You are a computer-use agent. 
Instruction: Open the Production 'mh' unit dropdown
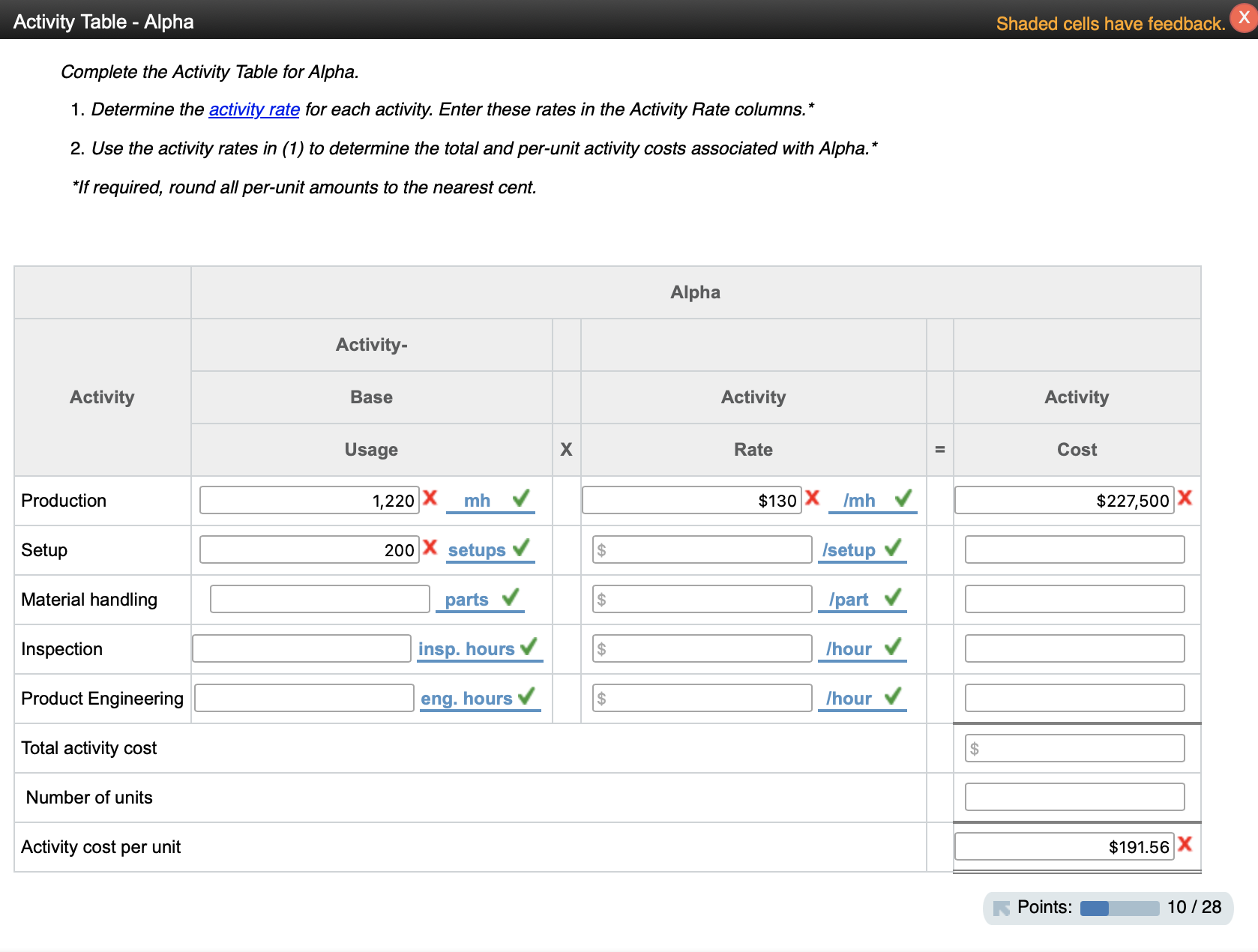pos(478,501)
